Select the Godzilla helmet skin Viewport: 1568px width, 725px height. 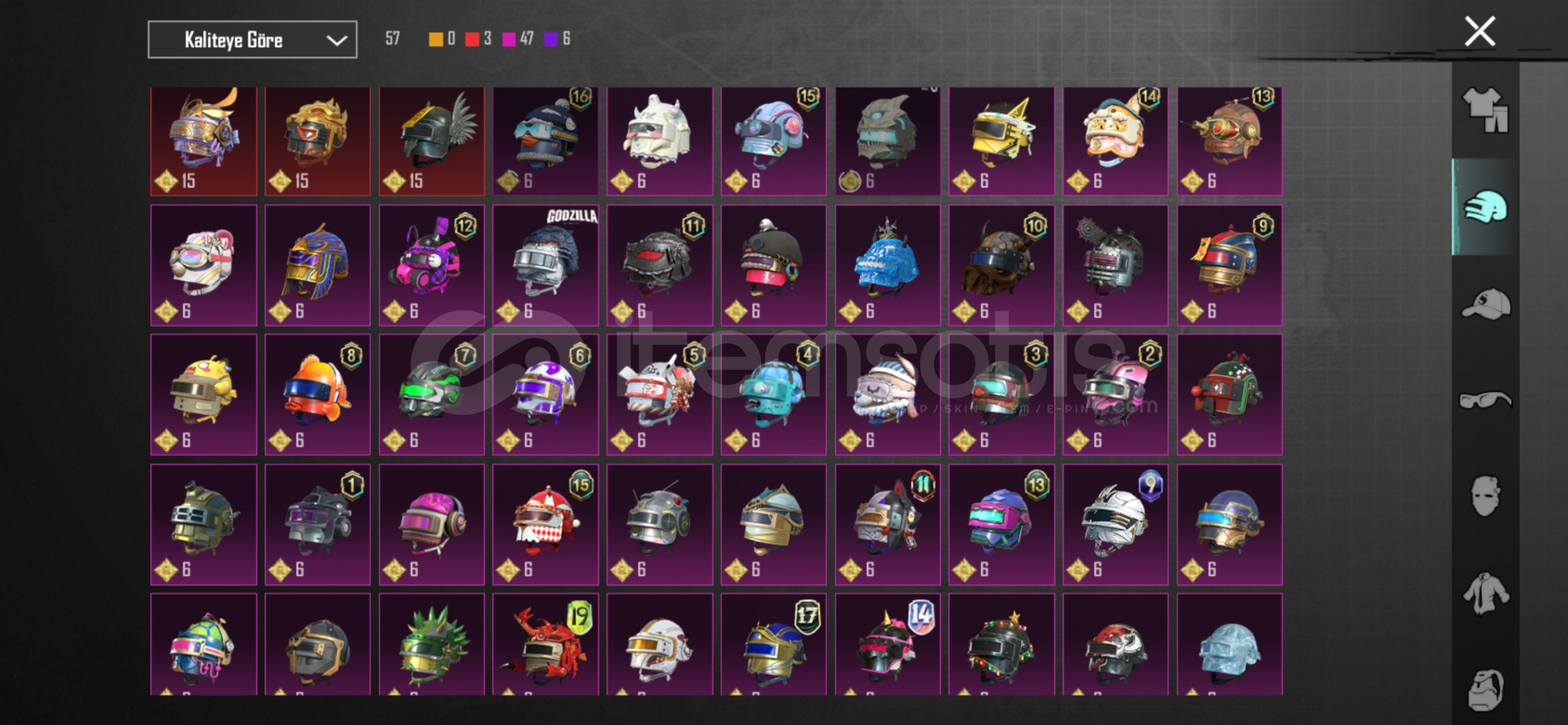[x=545, y=265]
